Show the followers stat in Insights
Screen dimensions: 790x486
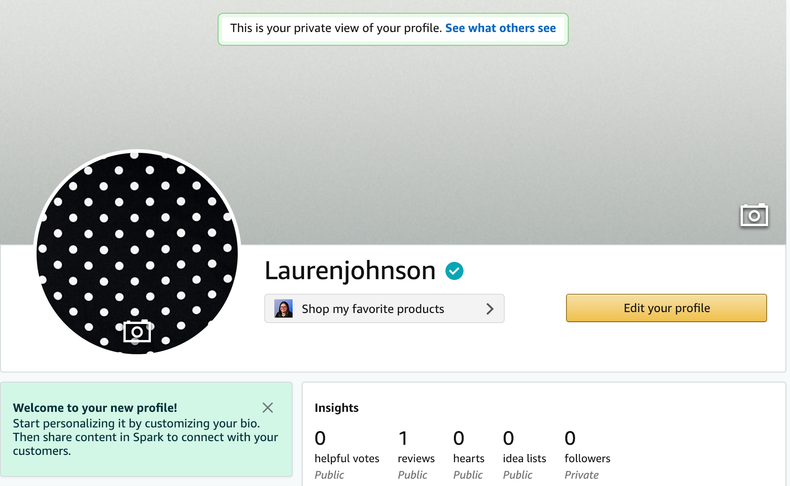click(x=570, y=439)
